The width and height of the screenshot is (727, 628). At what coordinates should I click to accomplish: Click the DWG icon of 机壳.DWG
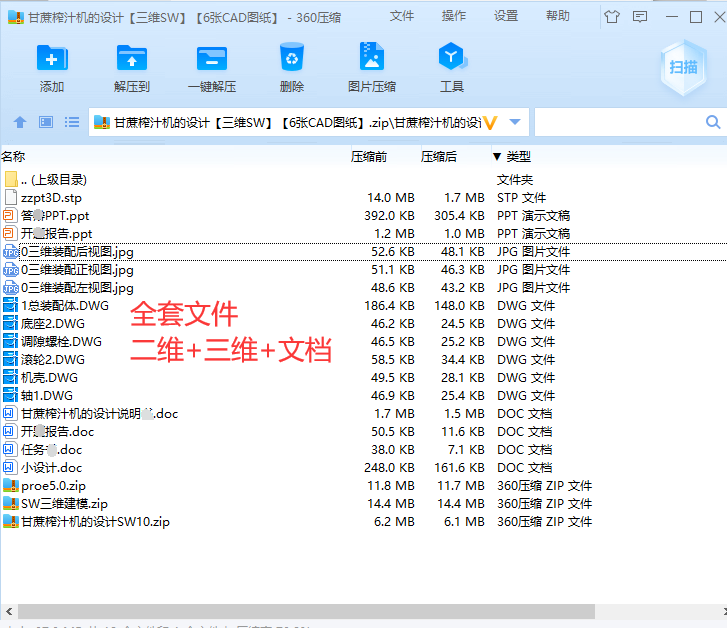10,378
